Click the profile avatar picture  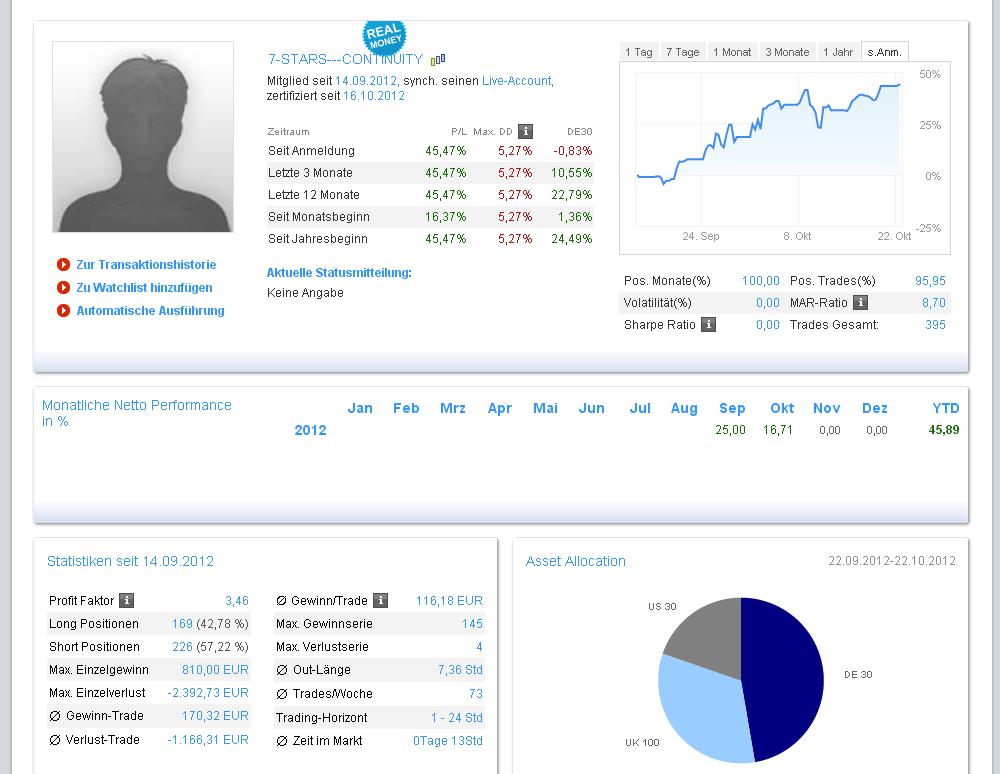pos(143,137)
